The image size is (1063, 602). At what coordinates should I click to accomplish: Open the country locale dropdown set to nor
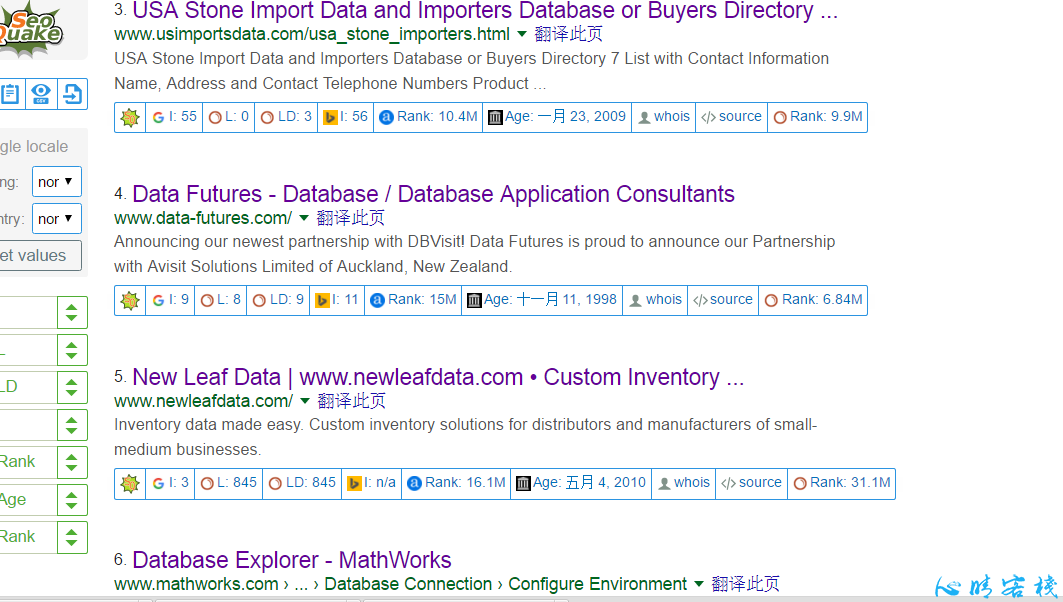tap(56, 219)
